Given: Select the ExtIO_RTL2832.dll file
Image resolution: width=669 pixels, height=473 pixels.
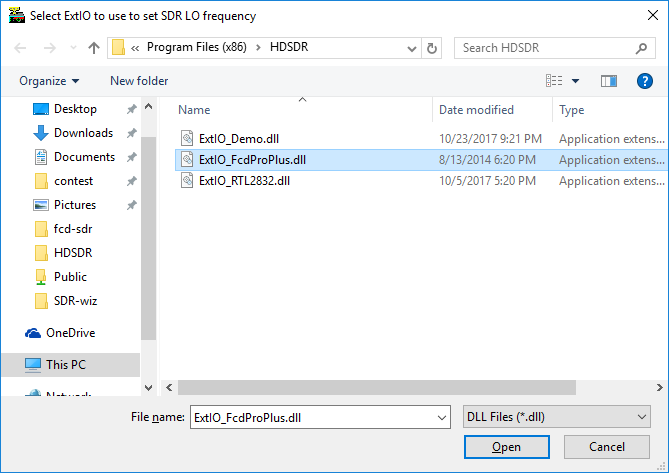Looking at the screenshot, I should point(244,180).
